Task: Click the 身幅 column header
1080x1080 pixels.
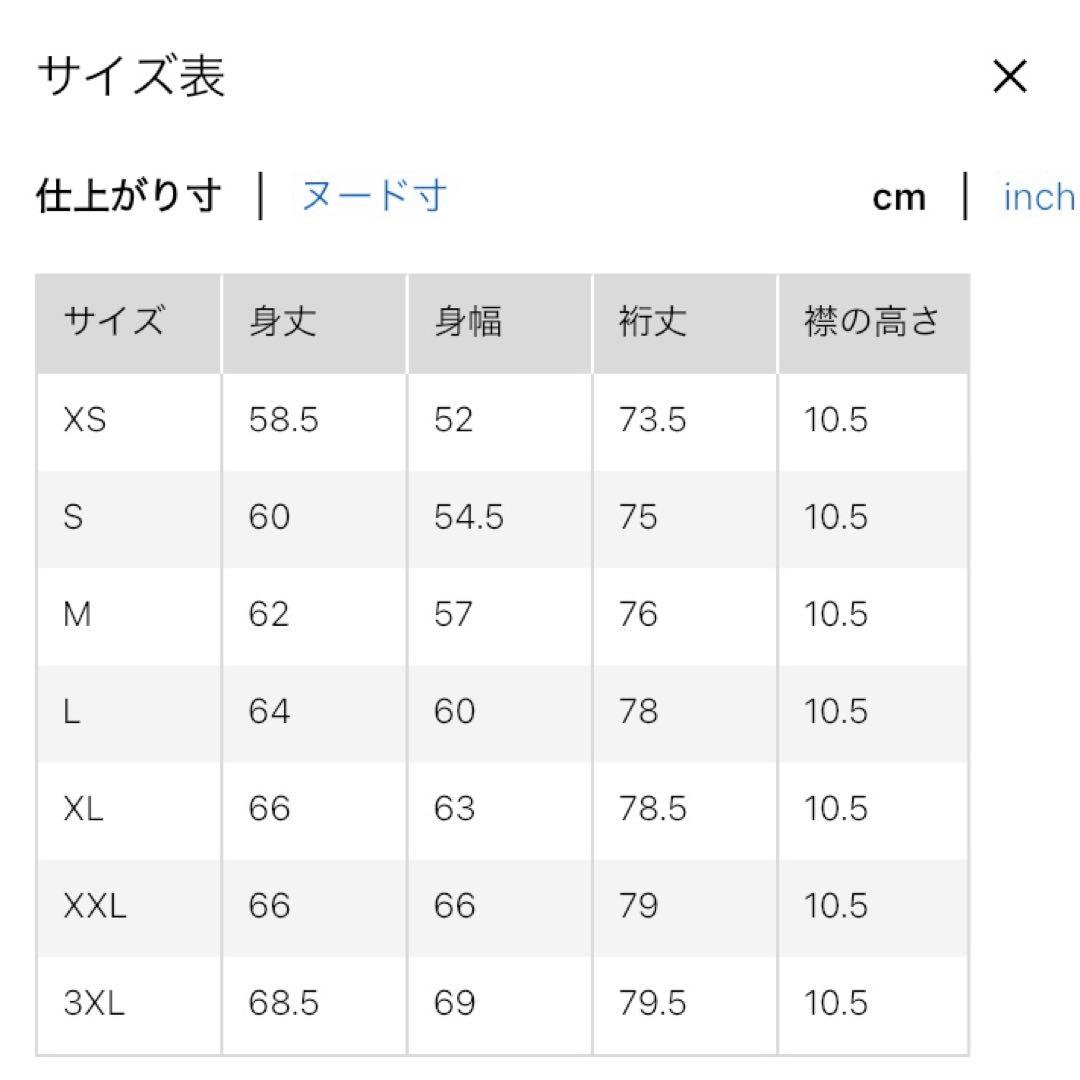Action: [x=468, y=323]
